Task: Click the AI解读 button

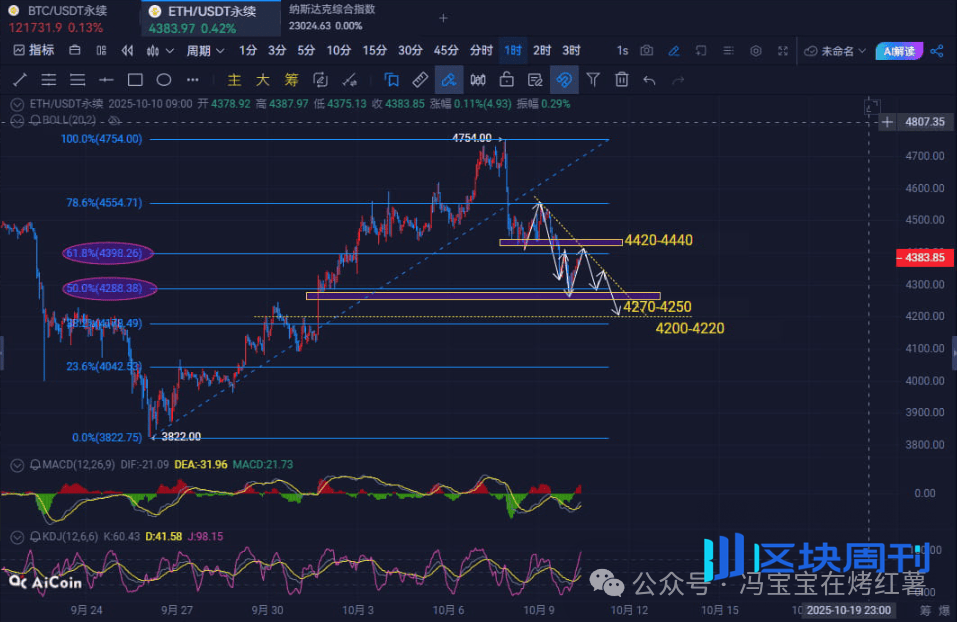Action: point(897,50)
